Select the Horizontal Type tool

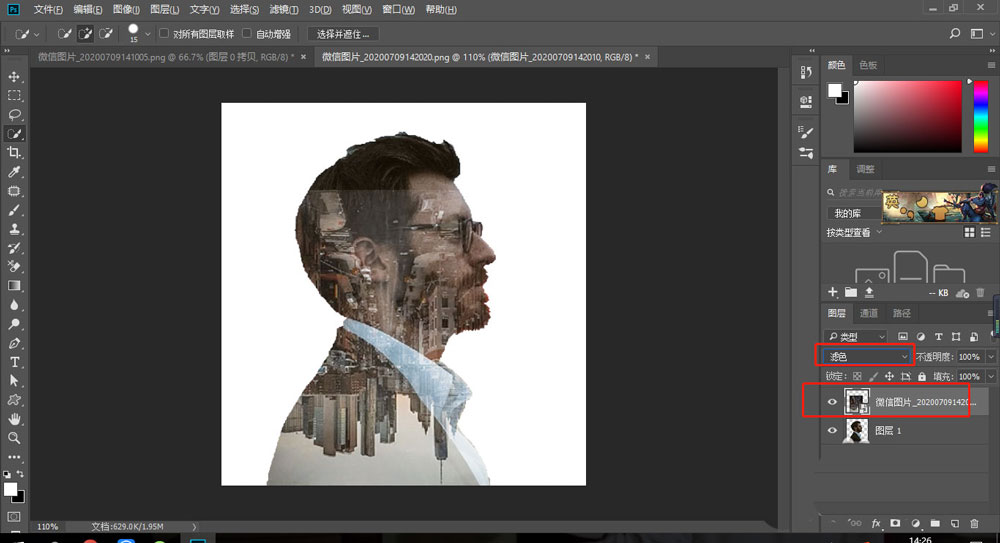(14, 361)
